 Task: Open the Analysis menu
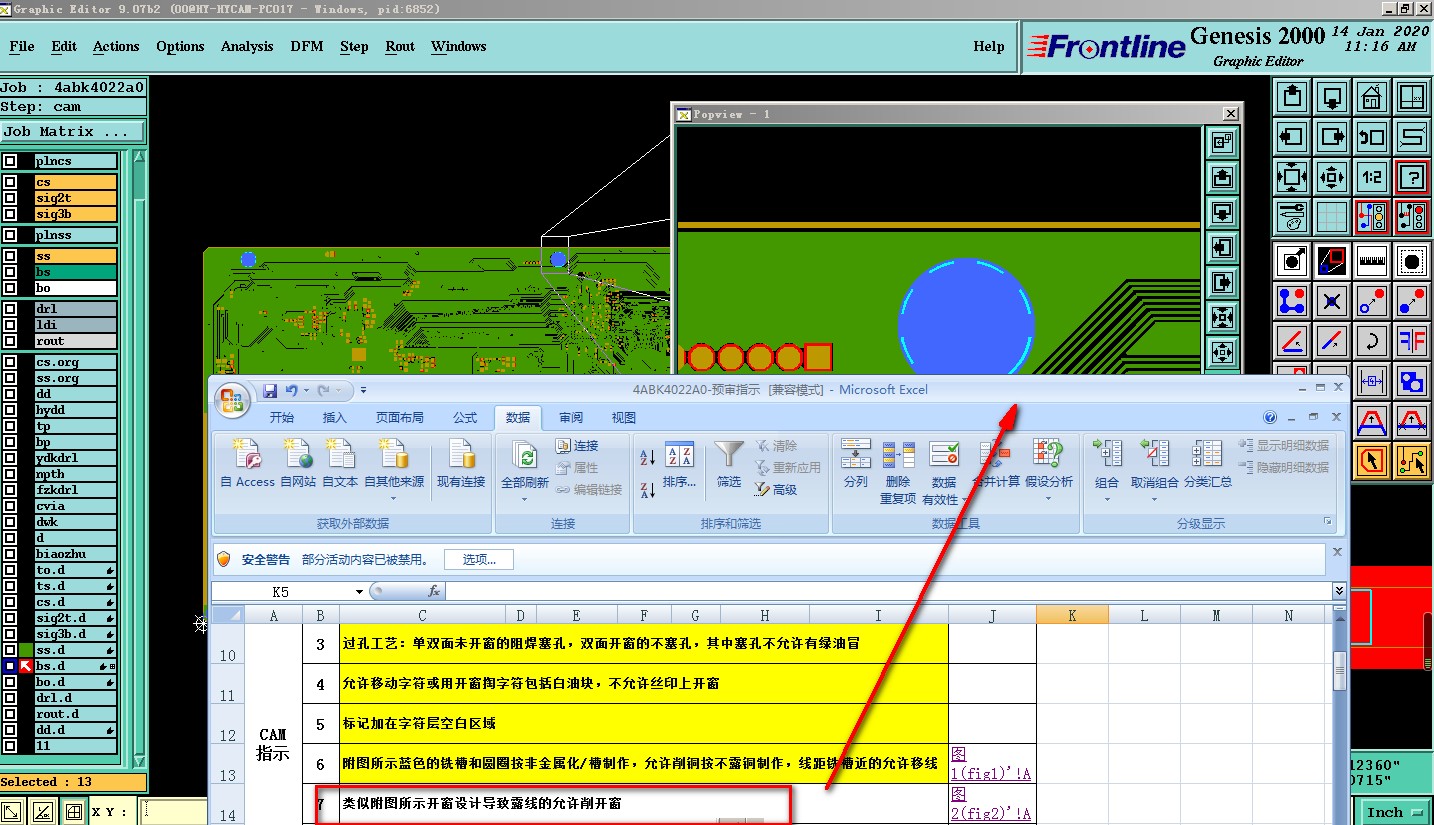(247, 46)
